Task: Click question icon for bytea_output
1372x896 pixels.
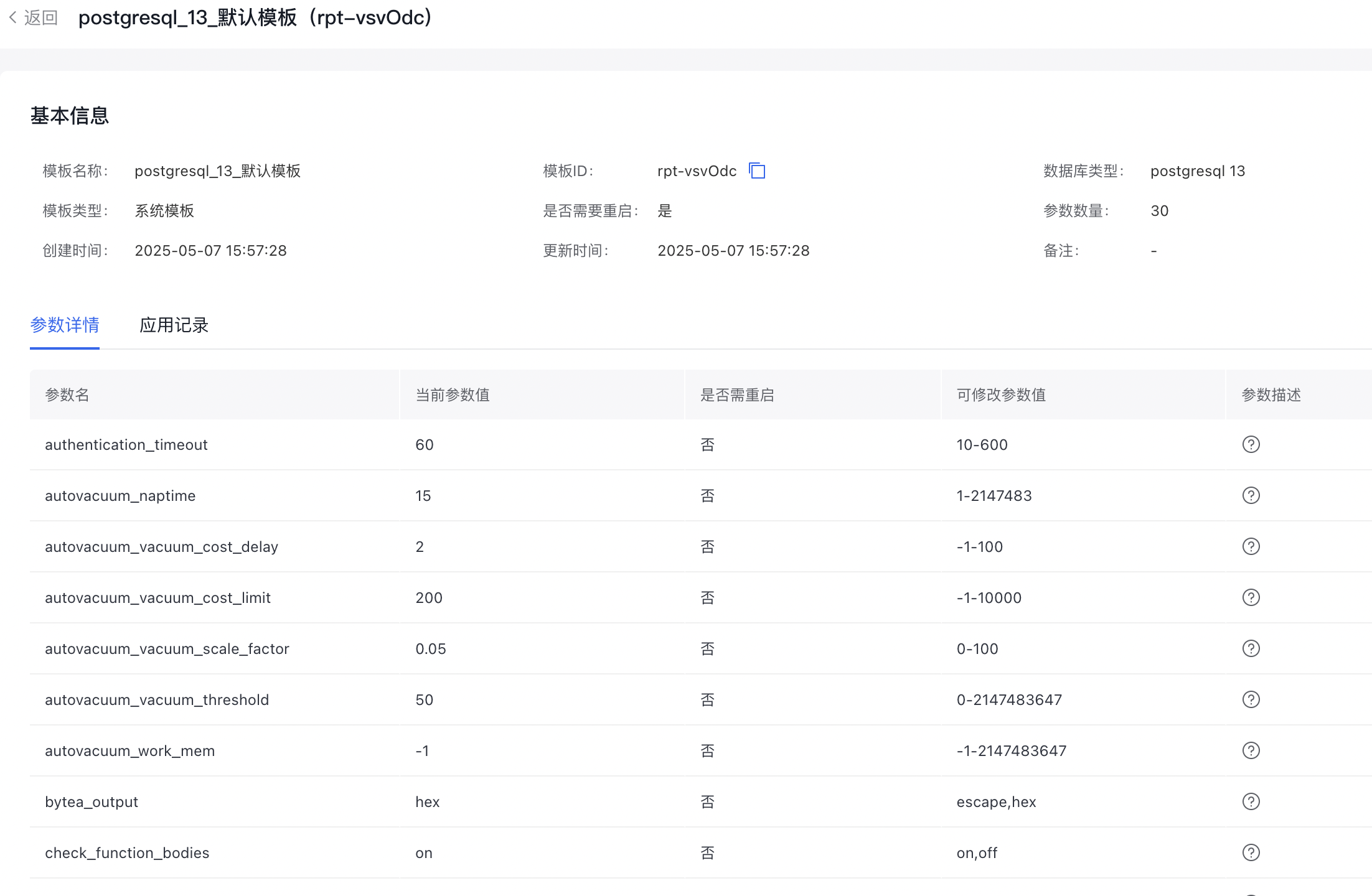Action: 1251,801
